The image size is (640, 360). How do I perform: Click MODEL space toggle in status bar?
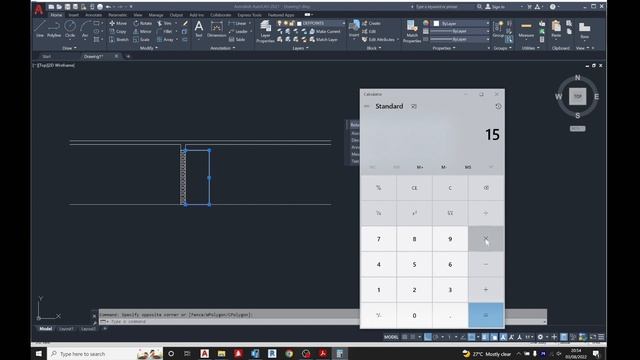pyautogui.click(x=391, y=337)
